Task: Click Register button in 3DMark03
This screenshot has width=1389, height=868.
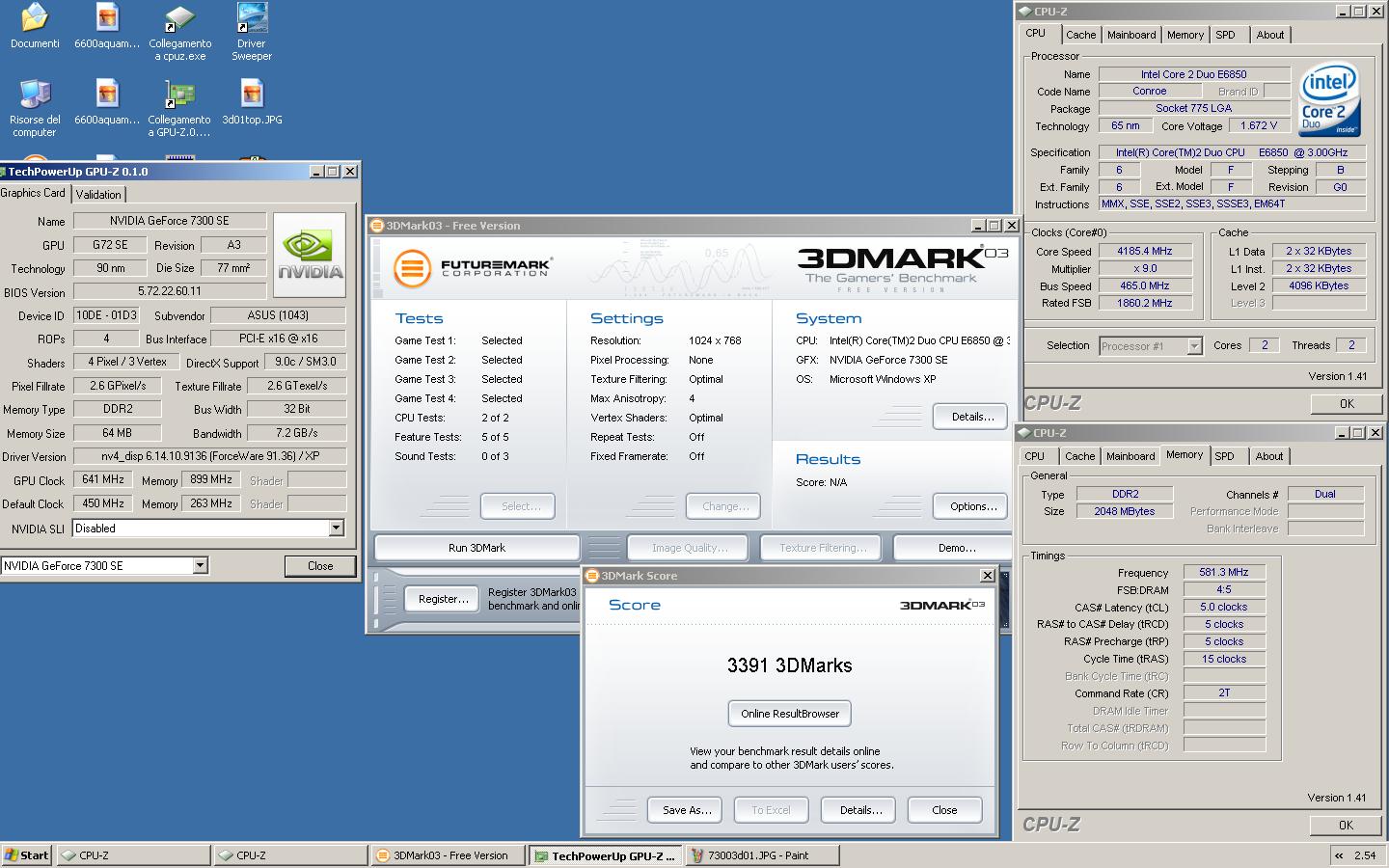Action: point(443,599)
